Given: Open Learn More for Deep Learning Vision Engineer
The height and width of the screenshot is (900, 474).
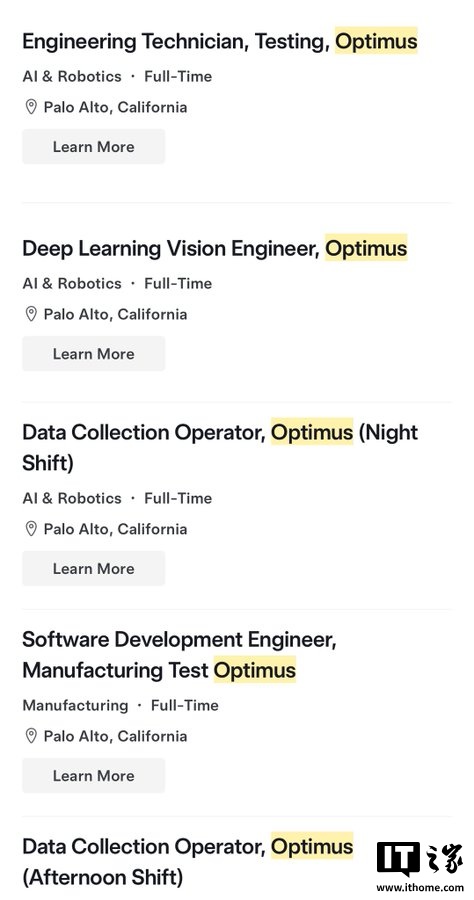Looking at the screenshot, I should click(x=94, y=354).
